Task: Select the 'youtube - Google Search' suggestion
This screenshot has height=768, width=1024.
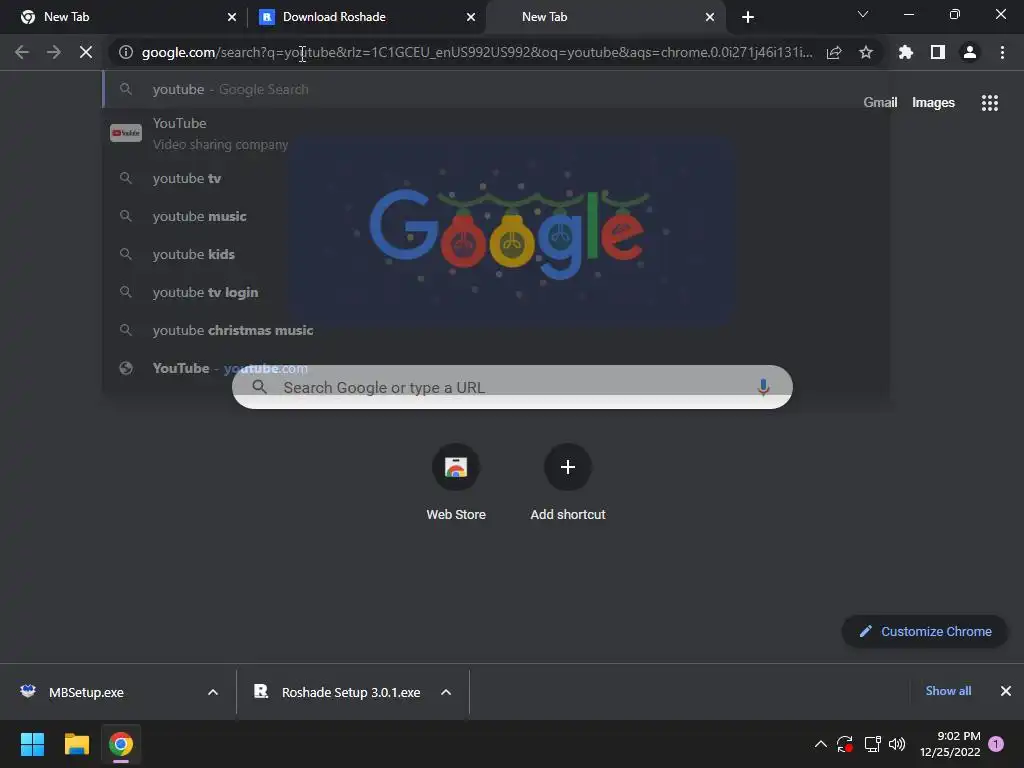Action: 495,89
